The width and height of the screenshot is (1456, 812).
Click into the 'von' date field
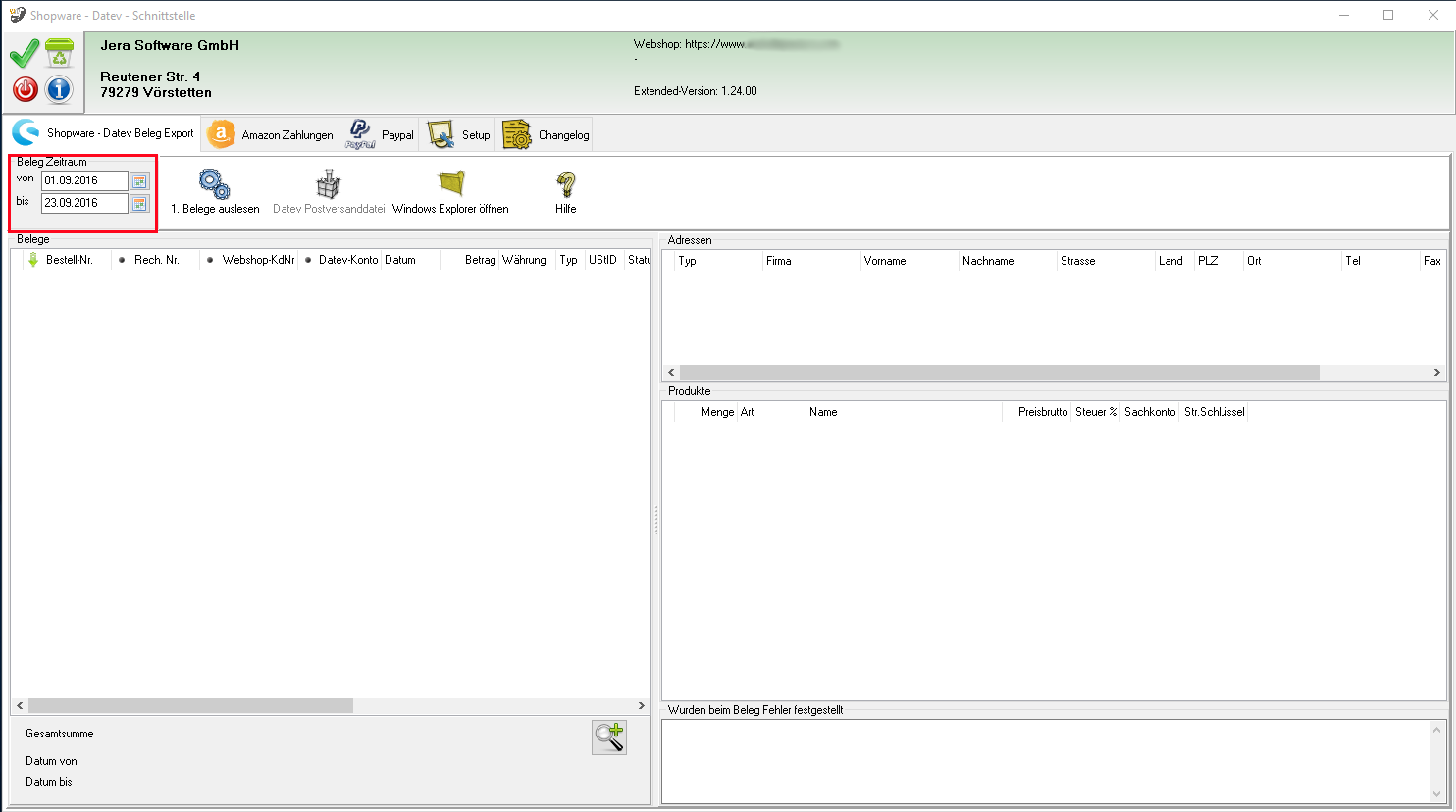pyautogui.click(x=84, y=181)
